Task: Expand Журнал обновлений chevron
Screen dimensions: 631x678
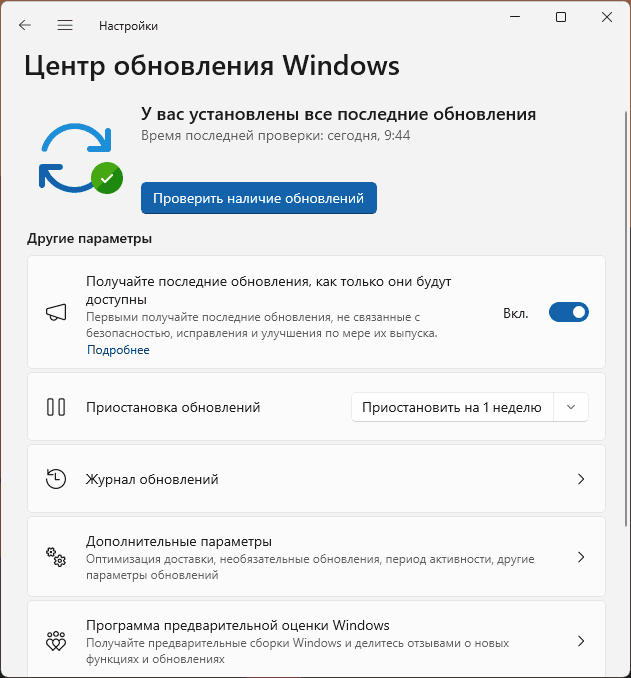Action: [x=581, y=479]
